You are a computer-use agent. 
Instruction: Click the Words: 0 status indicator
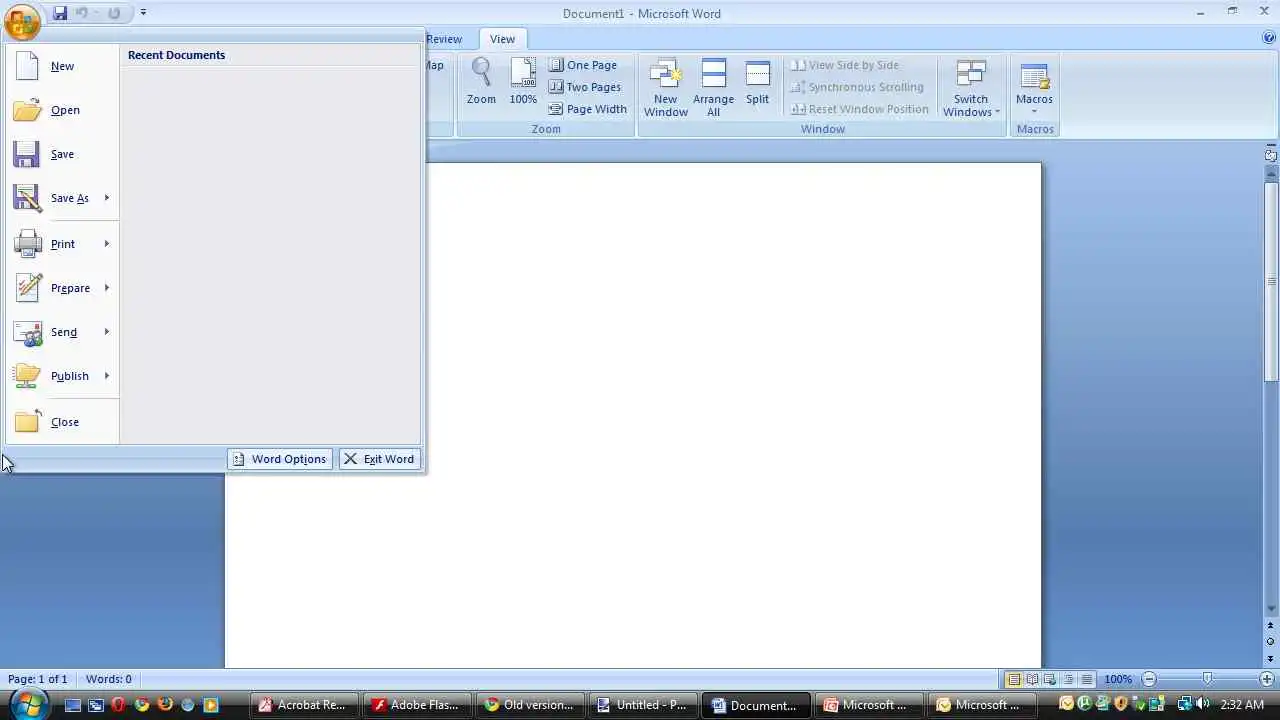(109, 679)
